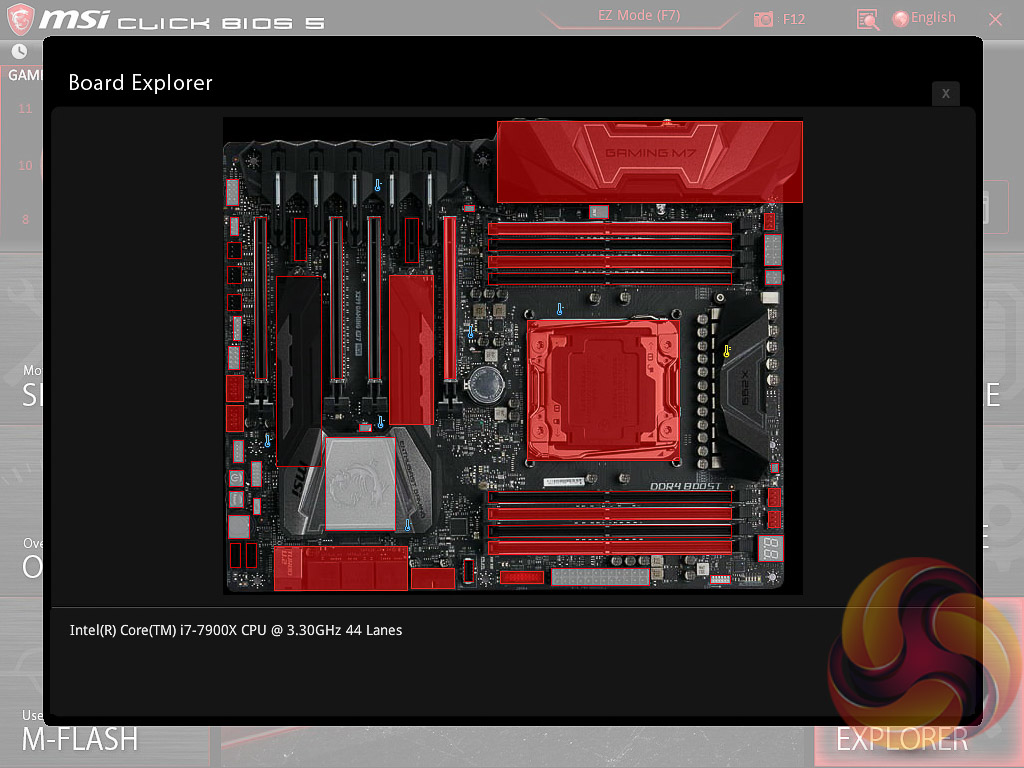The height and width of the screenshot is (768, 1024).
Task: Click the blue thermometer beside the chipset heatsink
Action: [408, 524]
